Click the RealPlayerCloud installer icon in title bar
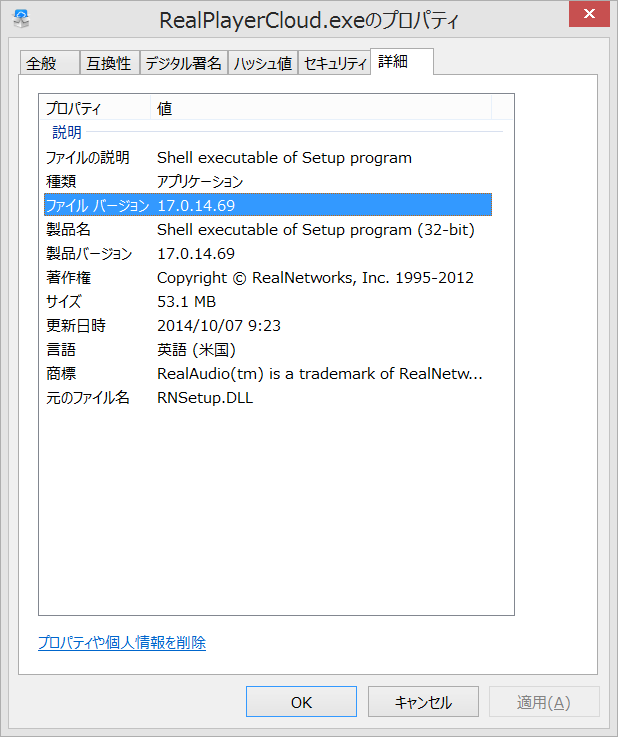This screenshot has height=737, width=618. [x=21, y=19]
